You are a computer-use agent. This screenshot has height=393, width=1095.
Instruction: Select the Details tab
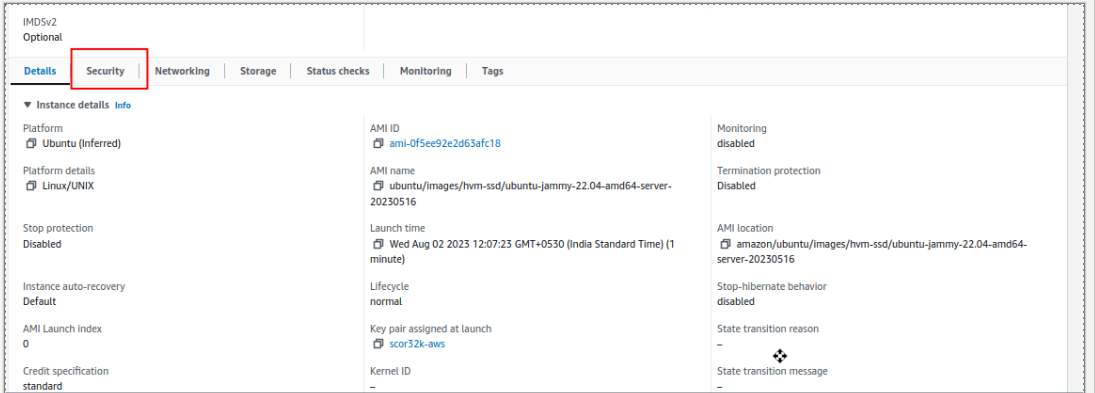[40, 71]
